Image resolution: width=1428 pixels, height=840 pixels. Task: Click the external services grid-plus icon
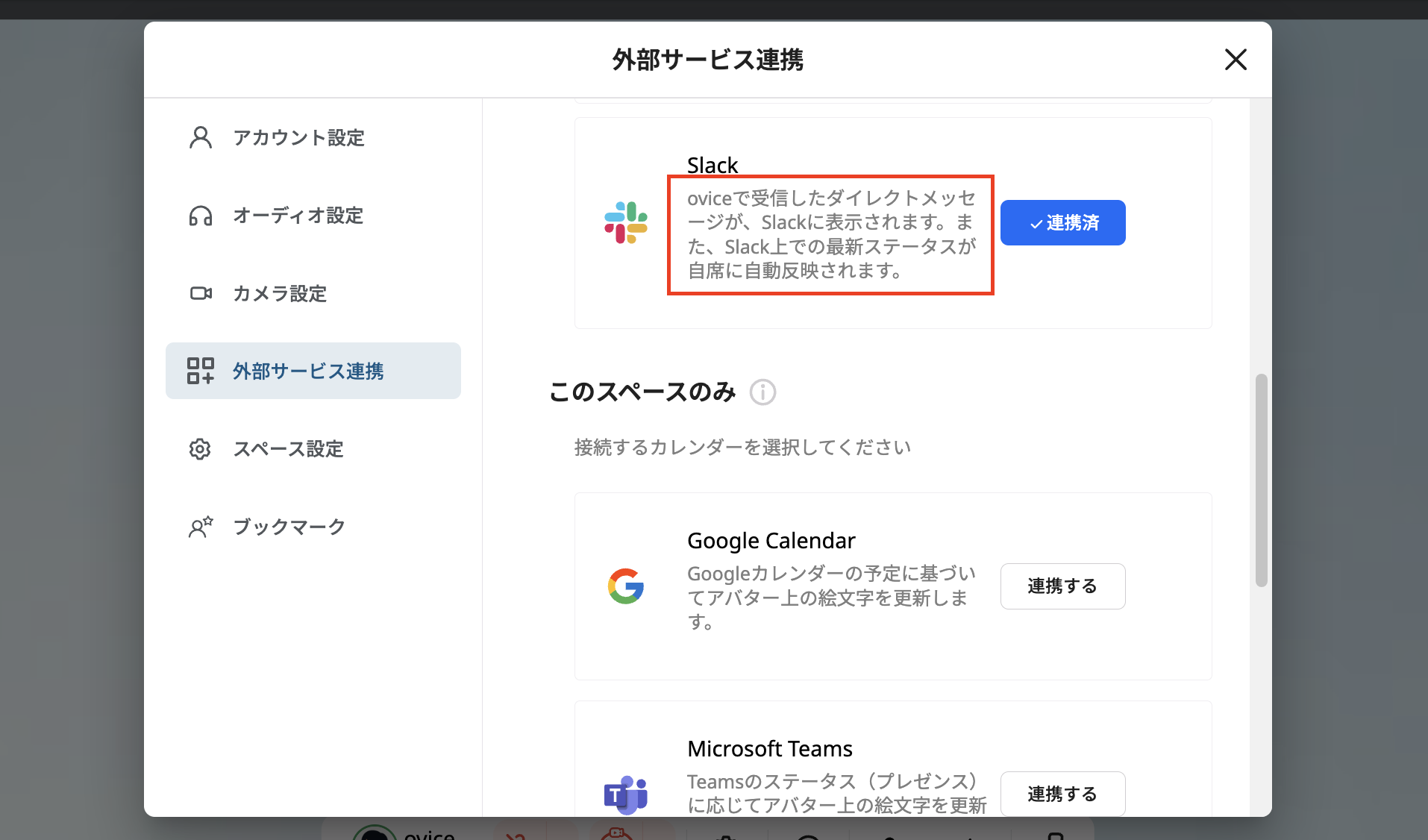point(201,371)
